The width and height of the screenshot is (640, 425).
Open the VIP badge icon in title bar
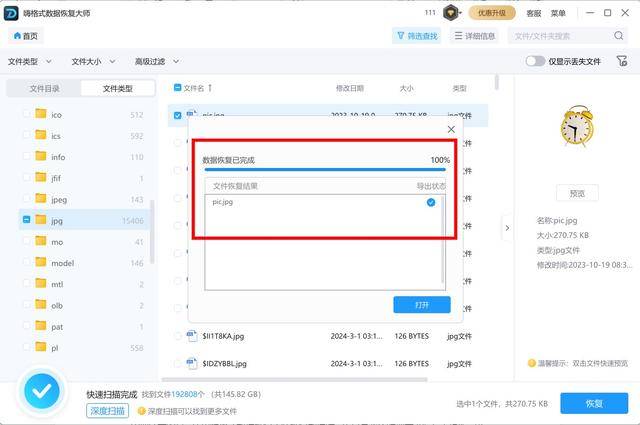[x=451, y=13]
